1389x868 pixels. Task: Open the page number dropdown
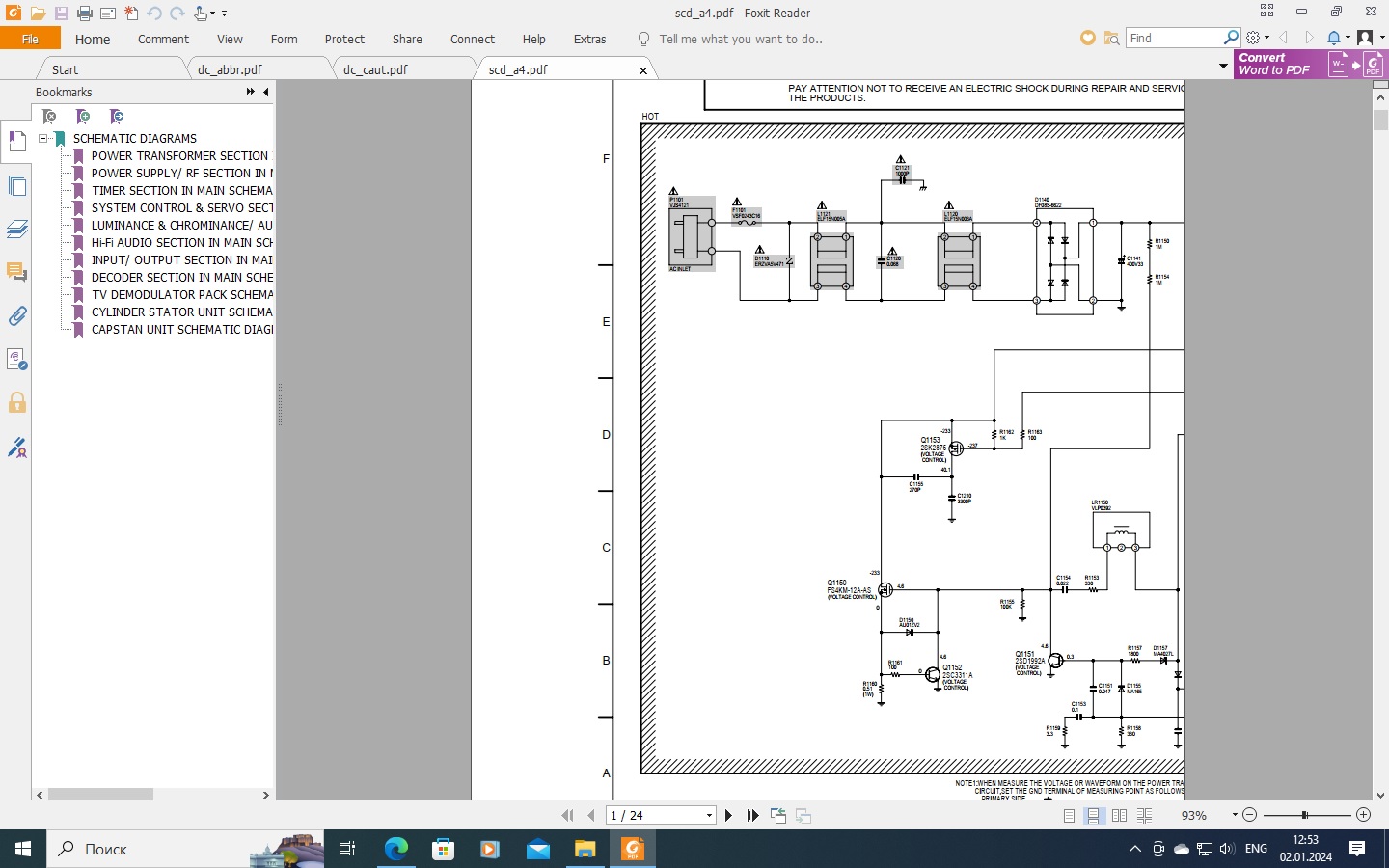coord(709,816)
